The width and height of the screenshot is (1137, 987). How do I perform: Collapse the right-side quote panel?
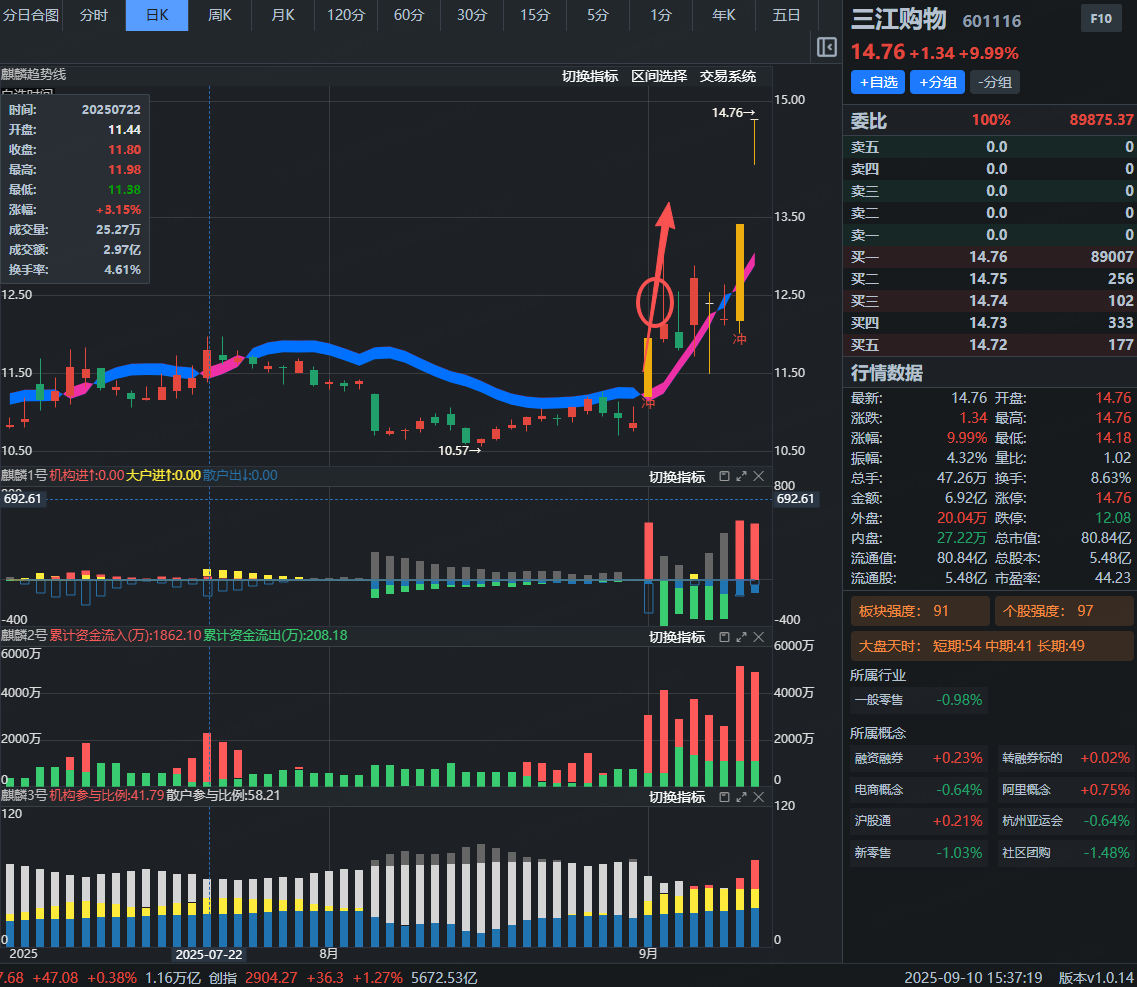tap(826, 47)
